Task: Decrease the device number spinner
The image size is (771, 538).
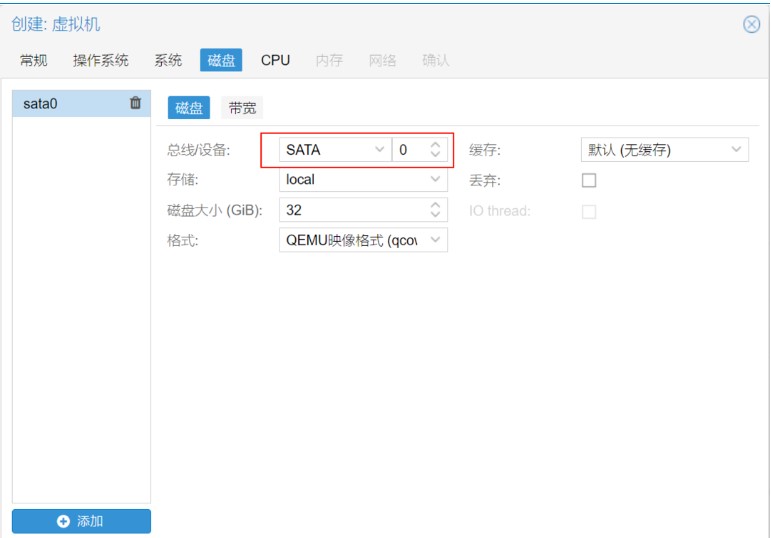Action: [x=435, y=155]
